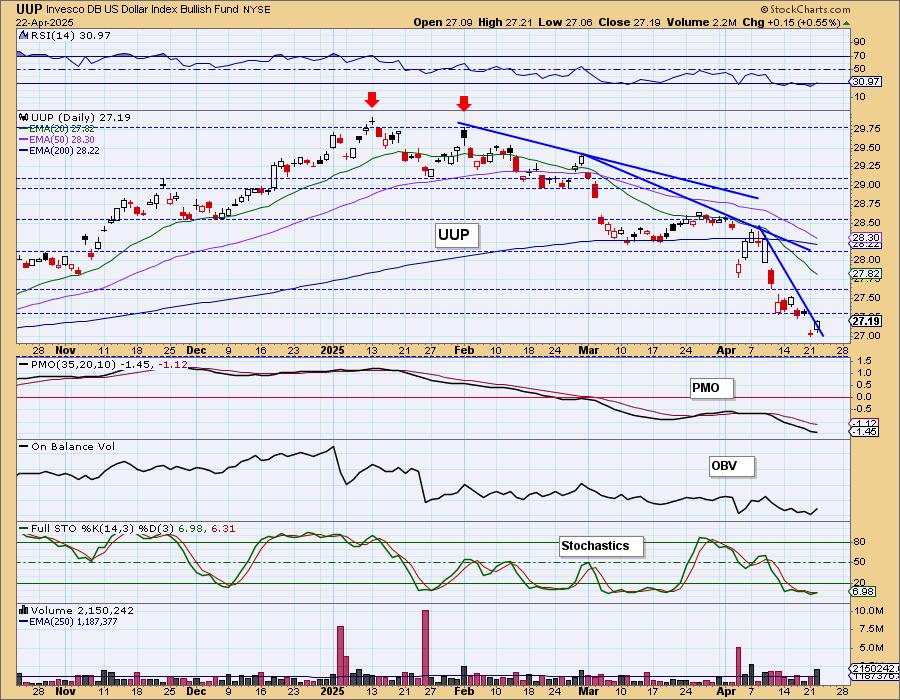
Task: Click the 22-Apr-2025 chart date
Action: pyautogui.click(x=45, y=22)
